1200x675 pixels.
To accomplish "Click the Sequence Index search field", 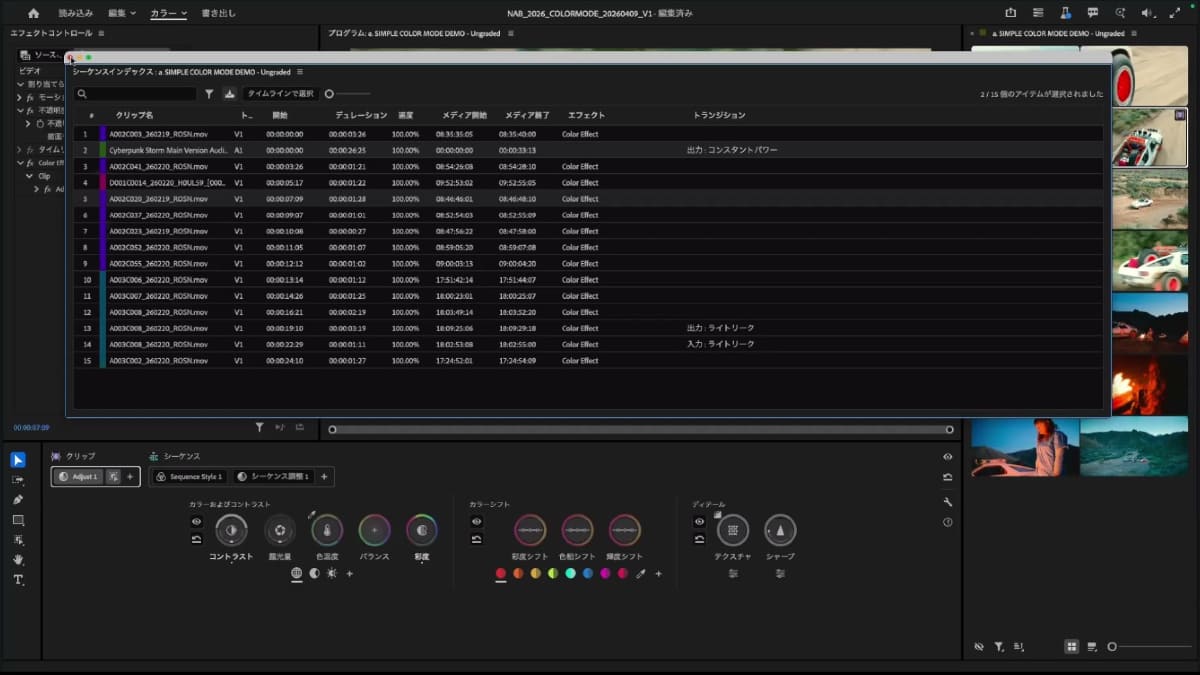I will (135, 93).
